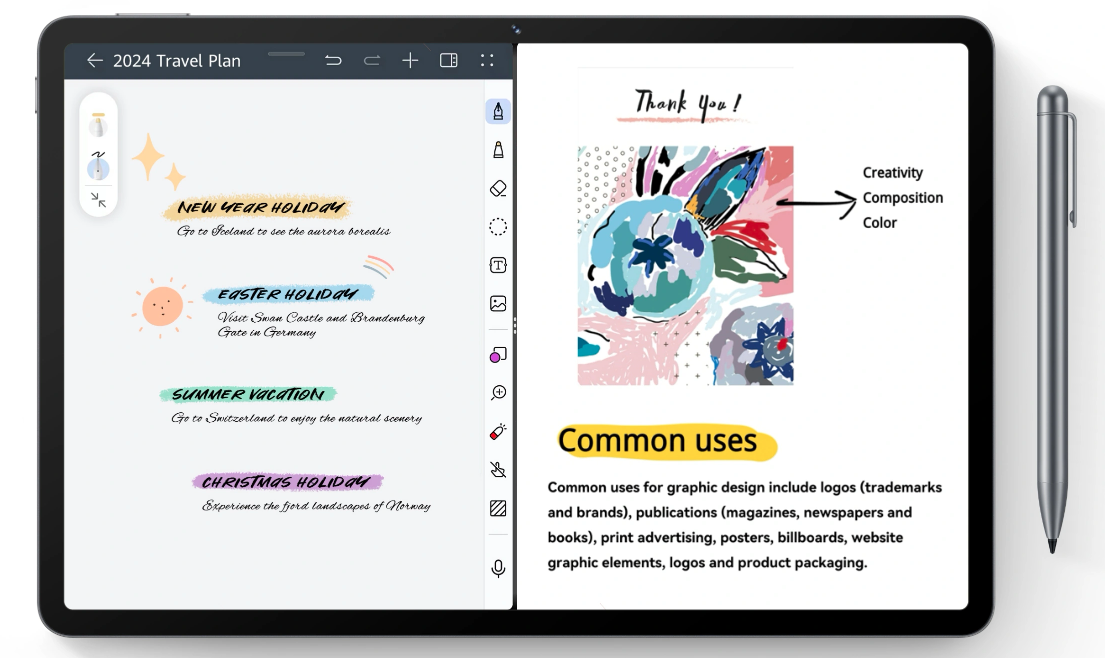This screenshot has width=1105, height=658.
Task: Insert a text box
Action: (x=498, y=265)
